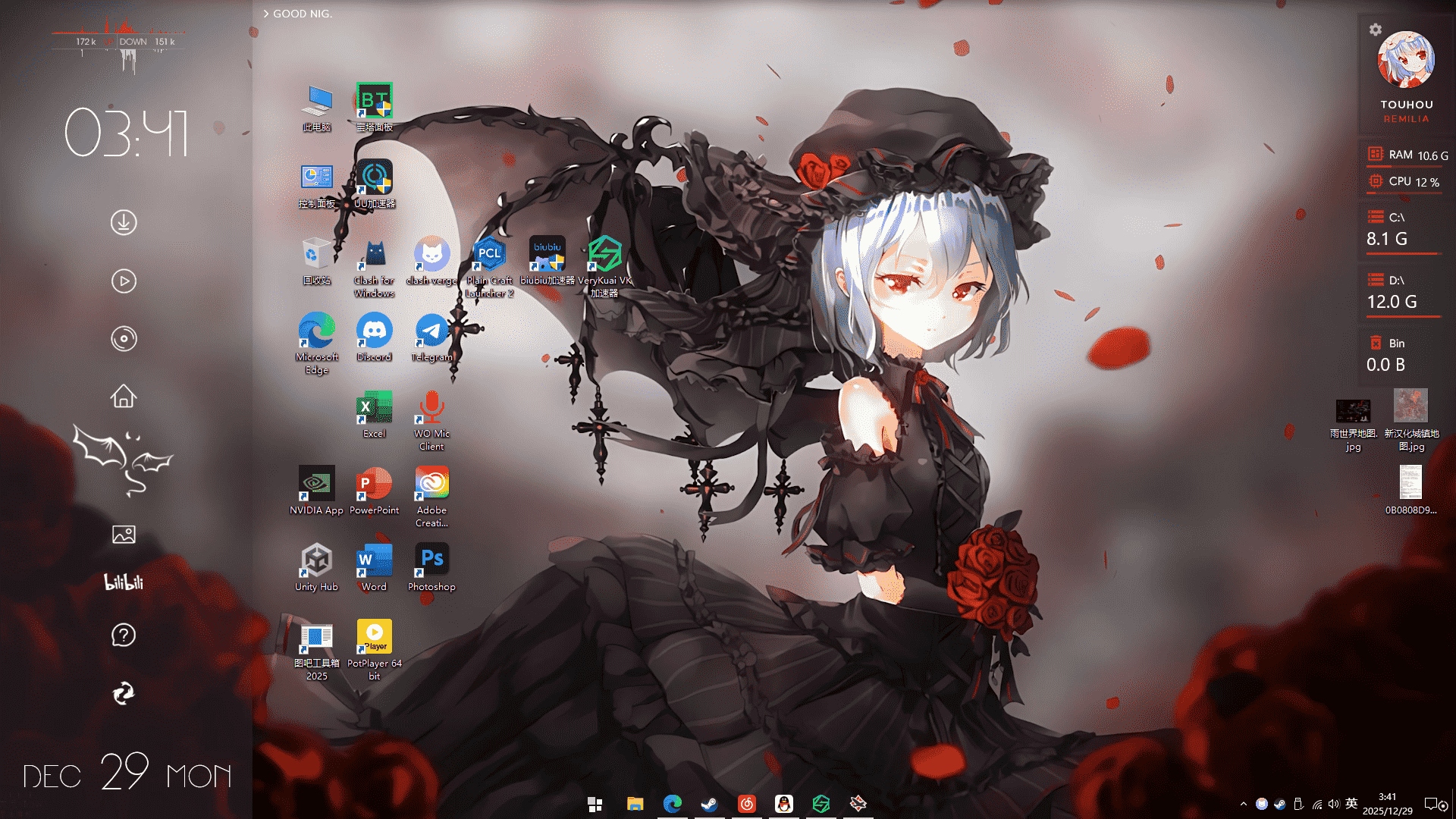Image resolution: width=1456 pixels, height=819 pixels.
Task: Expand the GOOD NIG. panel chevron
Action: (265, 14)
